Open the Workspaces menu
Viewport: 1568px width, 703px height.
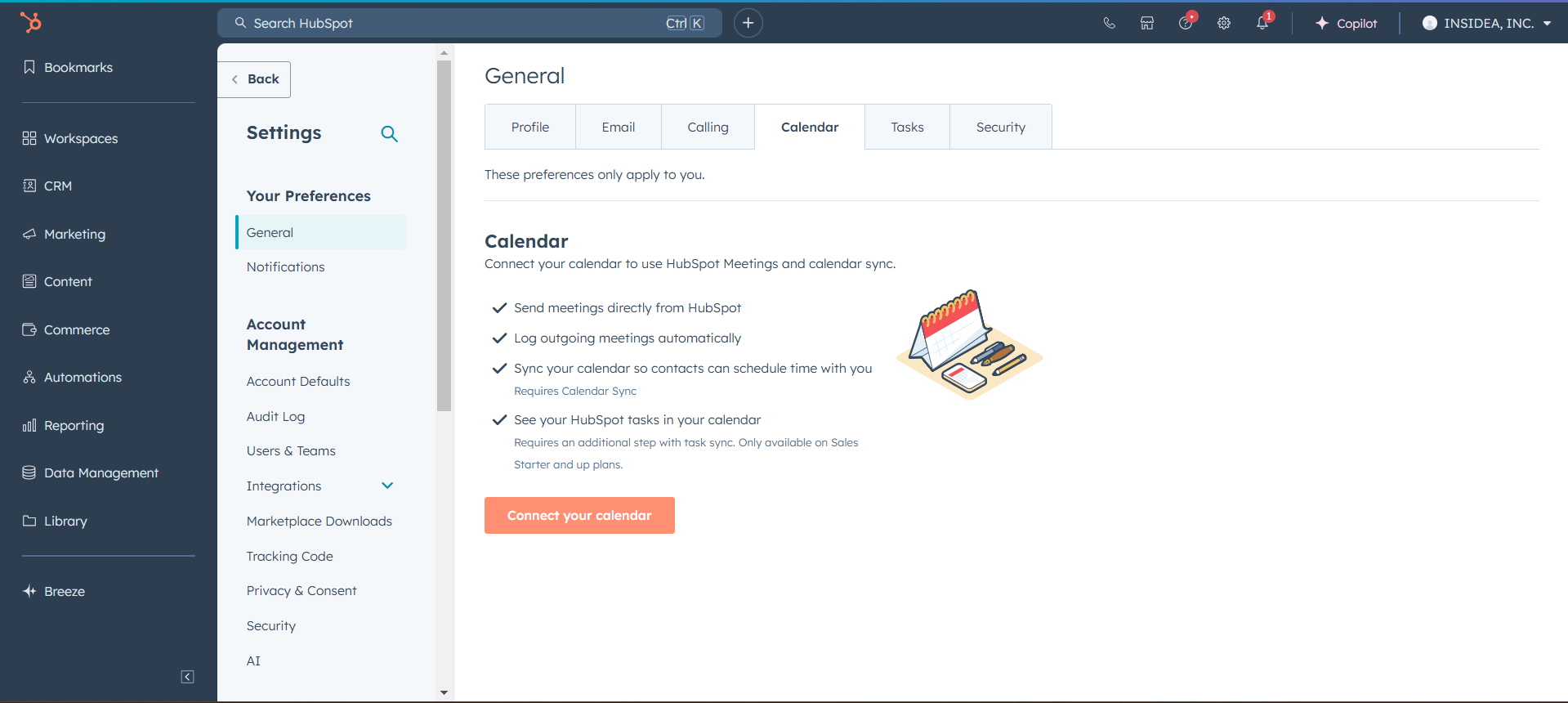coord(71,138)
